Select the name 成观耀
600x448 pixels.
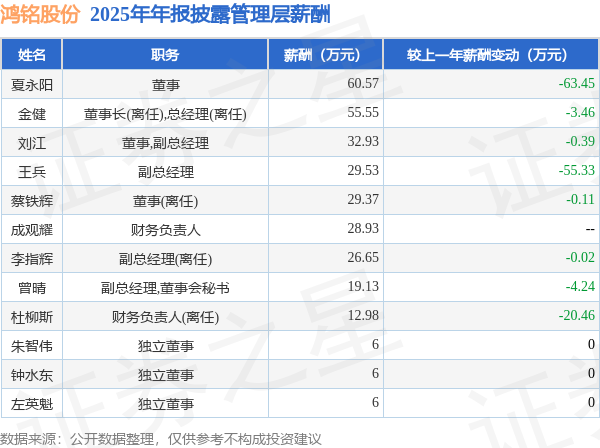coord(32,230)
